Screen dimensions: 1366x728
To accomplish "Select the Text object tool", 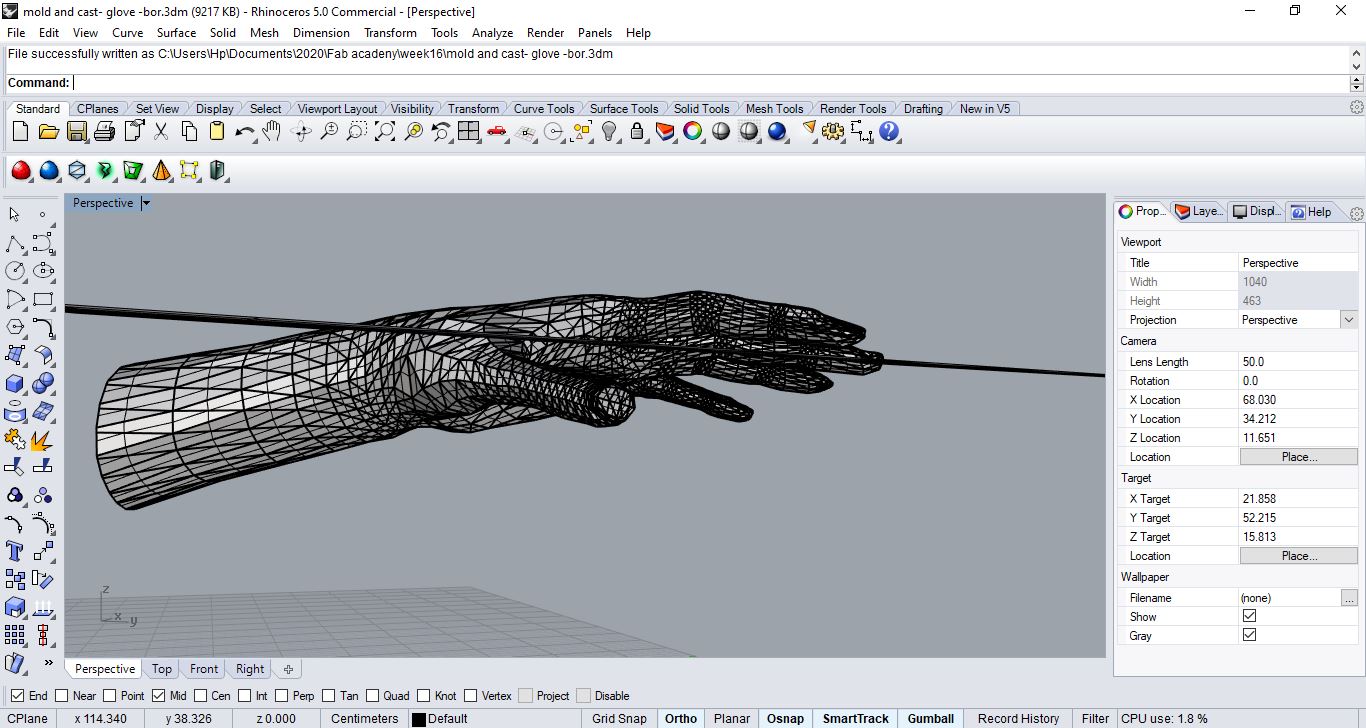I will click(15, 551).
